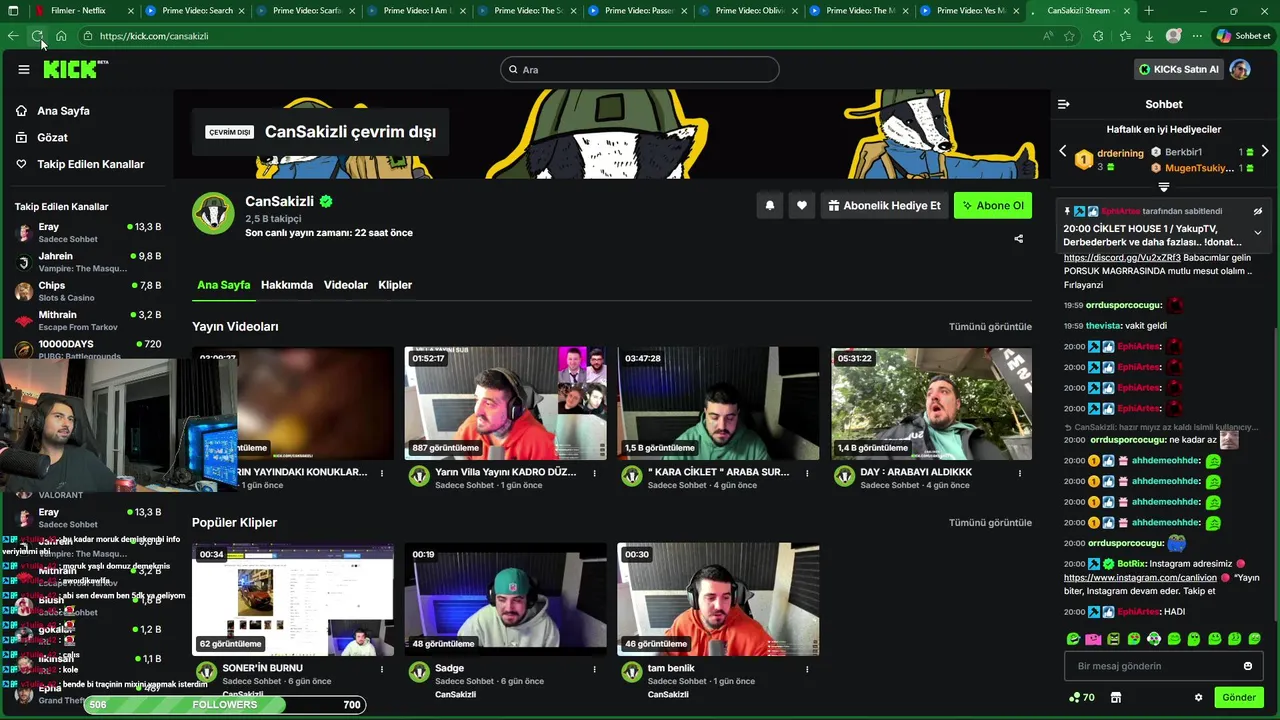This screenshot has width=1280, height=720.
Task: Open options for SONER'İN BURNU clip
Action: tap(382, 669)
